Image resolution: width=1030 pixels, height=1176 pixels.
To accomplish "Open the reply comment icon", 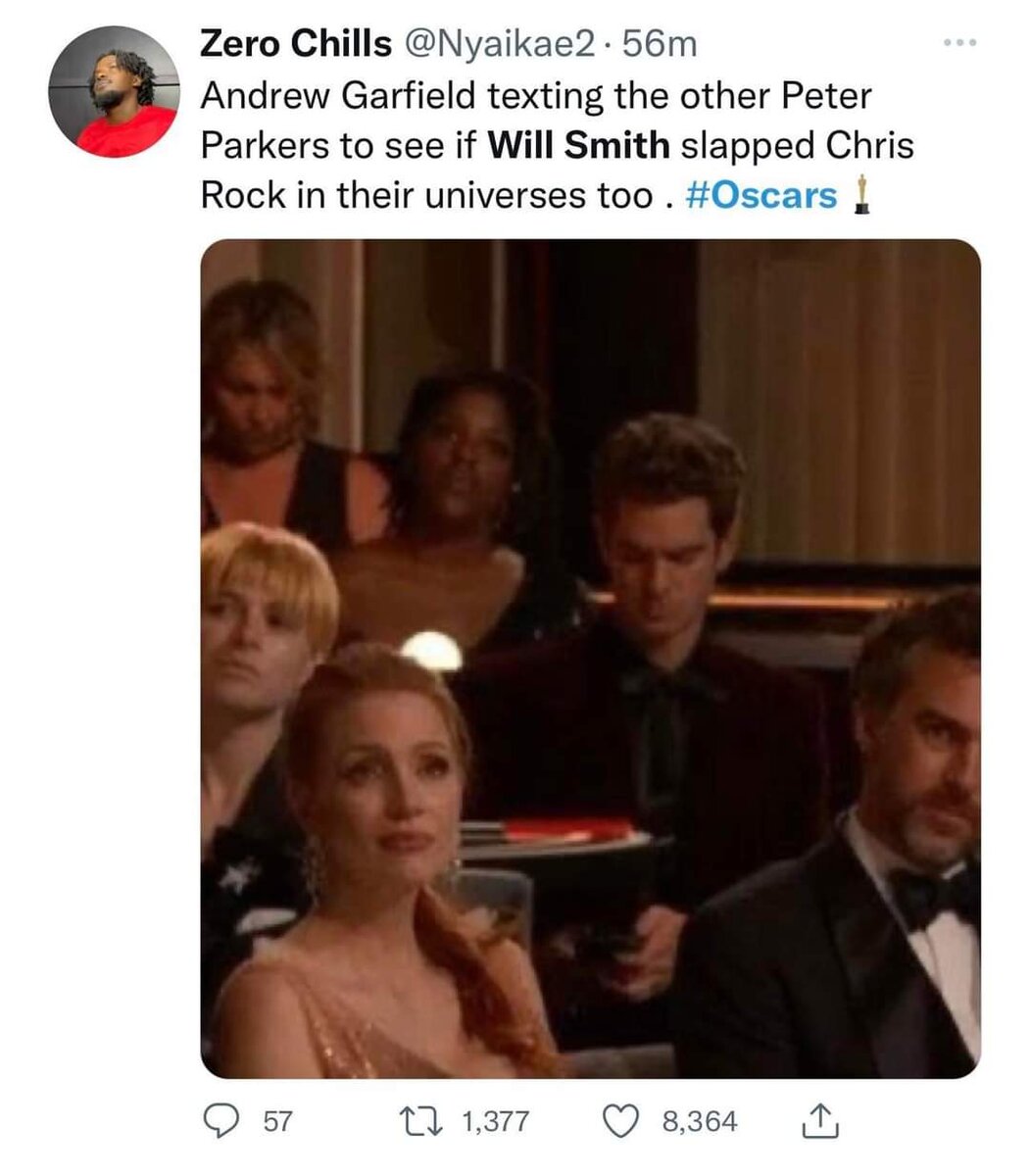I will click(222, 1120).
